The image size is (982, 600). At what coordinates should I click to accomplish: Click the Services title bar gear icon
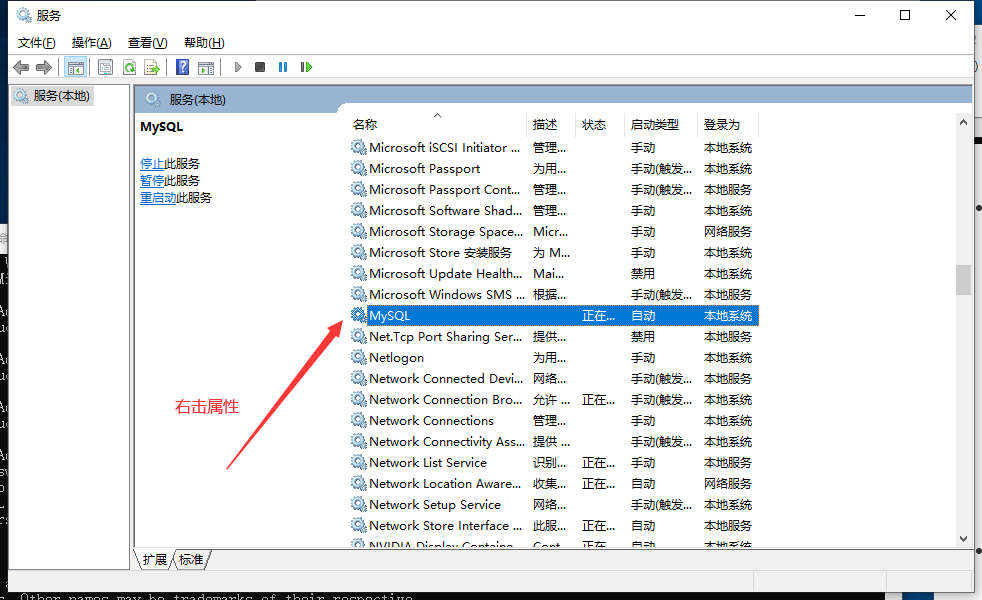(23, 15)
